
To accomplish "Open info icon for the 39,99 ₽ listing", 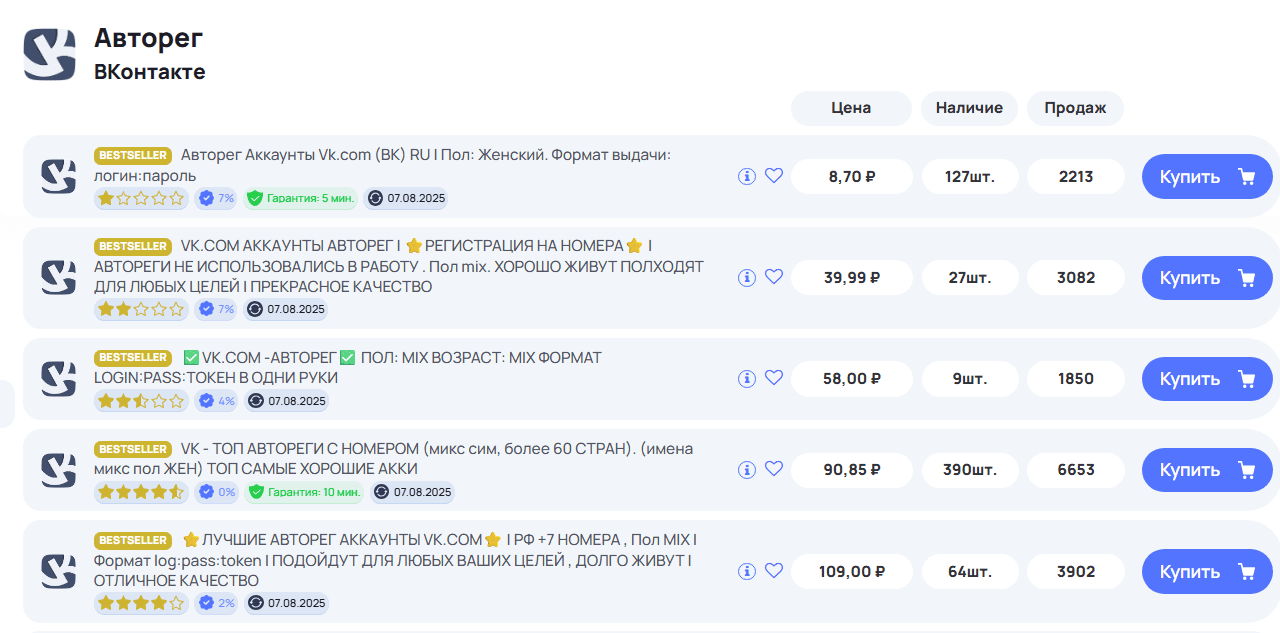I will tap(746, 278).
